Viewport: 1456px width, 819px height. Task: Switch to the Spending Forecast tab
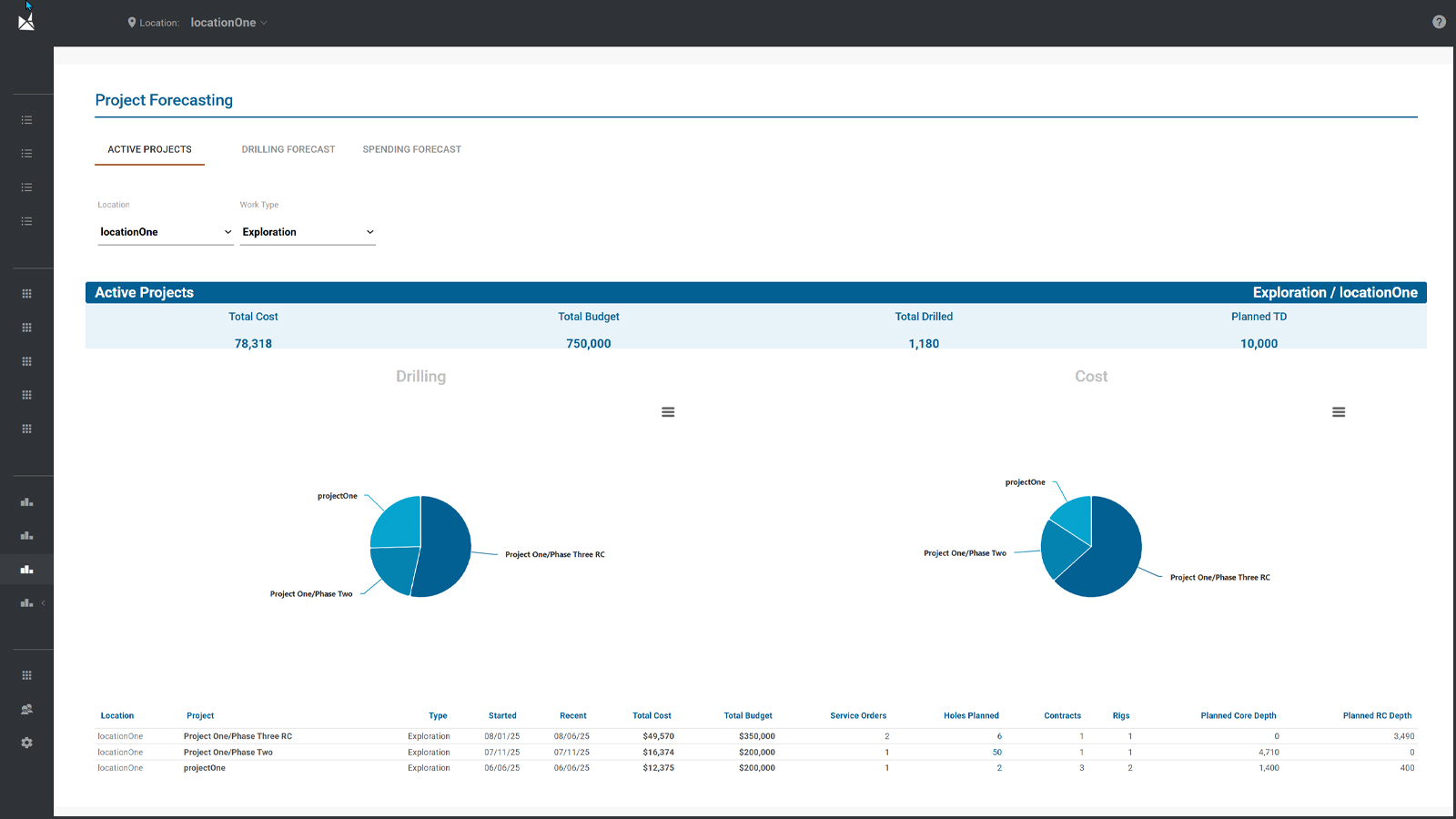pos(411,149)
